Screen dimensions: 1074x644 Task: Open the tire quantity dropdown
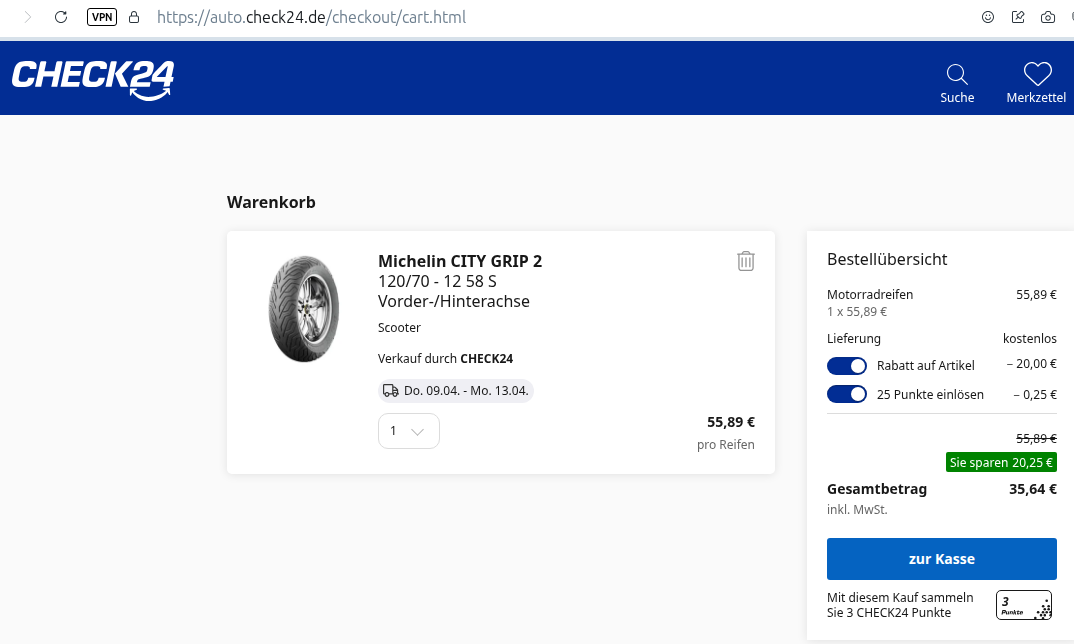click(x=408, y=431)
